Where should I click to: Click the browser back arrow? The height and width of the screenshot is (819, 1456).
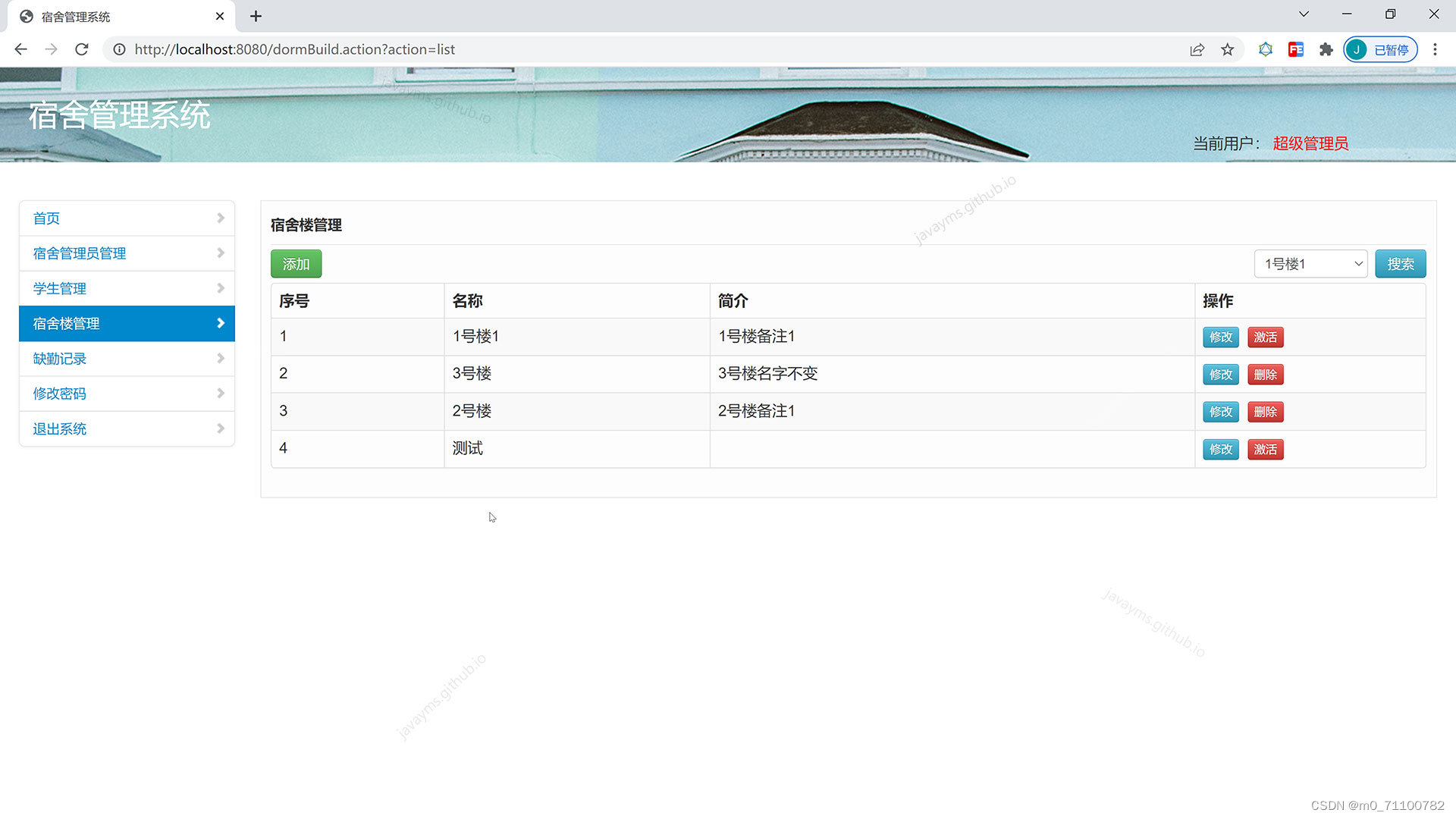pos(20,49)
